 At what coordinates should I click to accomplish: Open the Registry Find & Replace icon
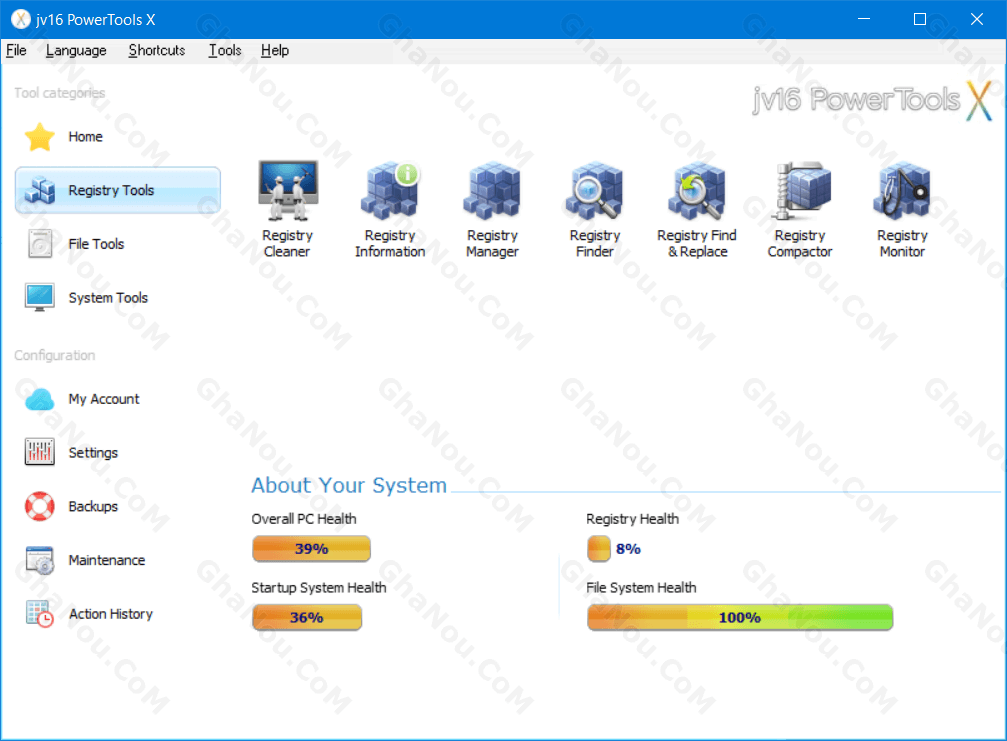[x=697, y=190]
